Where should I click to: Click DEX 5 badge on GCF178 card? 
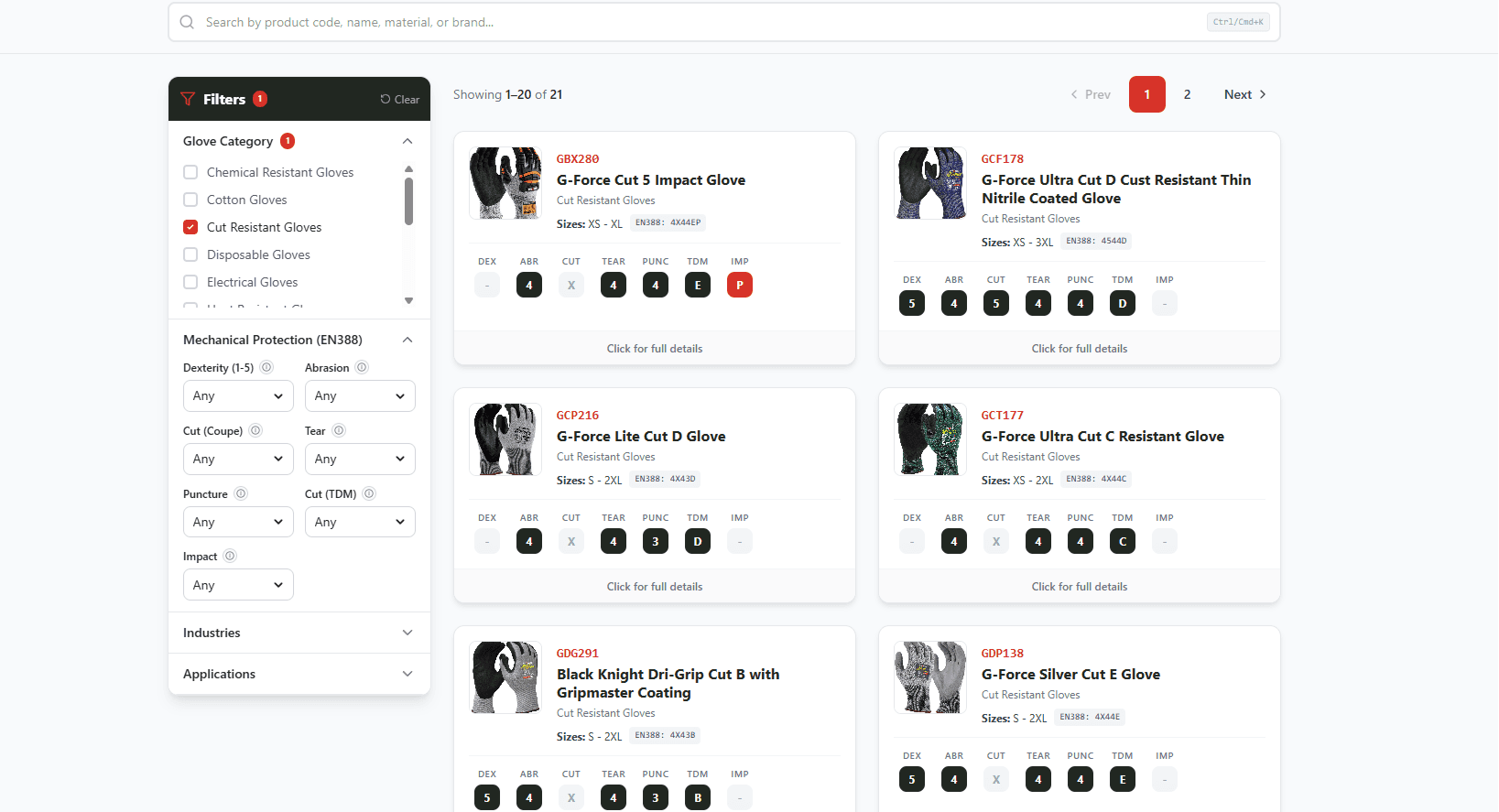(x=912, y=303)
